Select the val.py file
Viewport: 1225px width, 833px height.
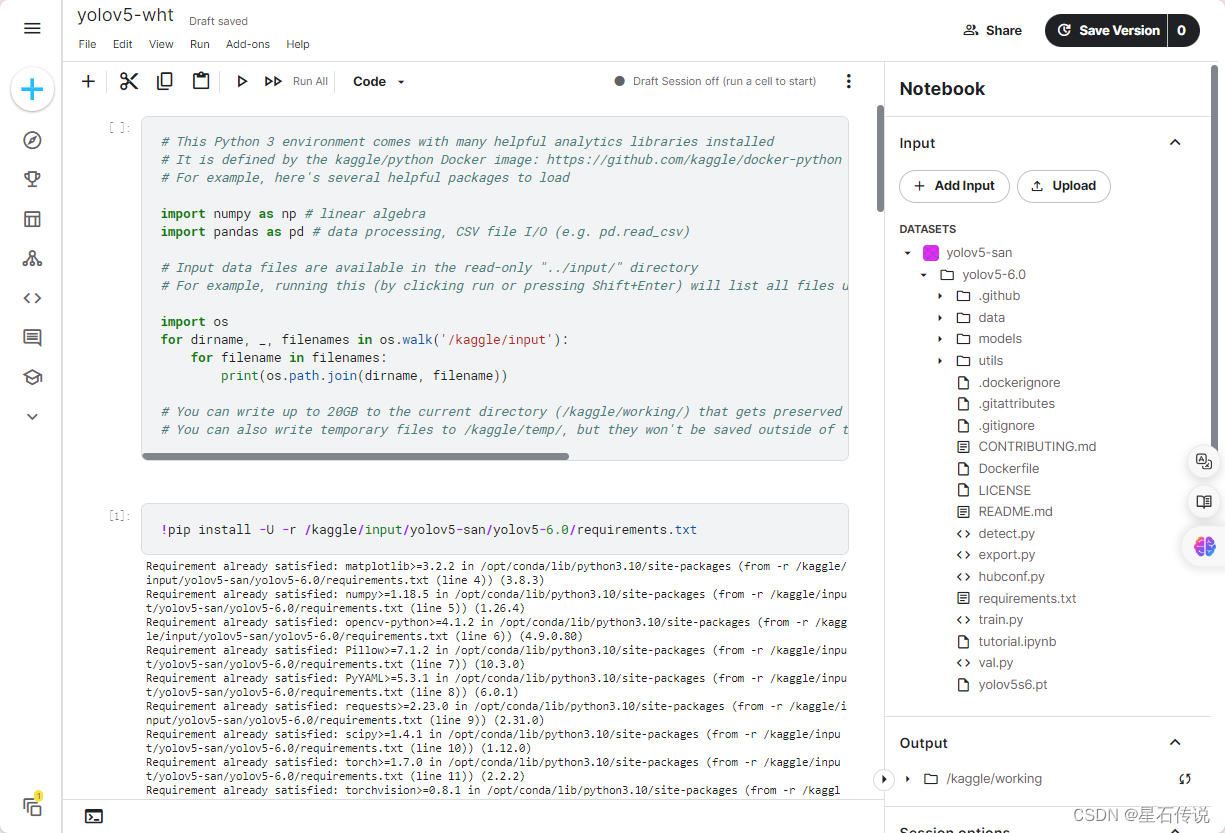tap(996, 663)
